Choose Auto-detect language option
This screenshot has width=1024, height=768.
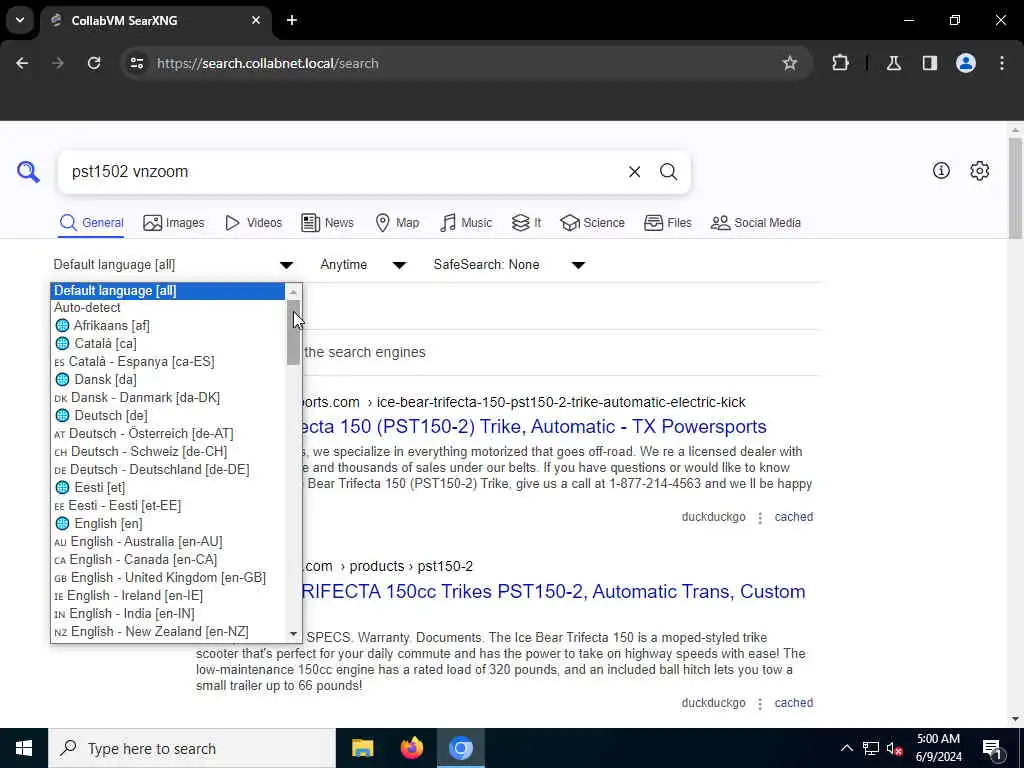click(x=168, y=308)
